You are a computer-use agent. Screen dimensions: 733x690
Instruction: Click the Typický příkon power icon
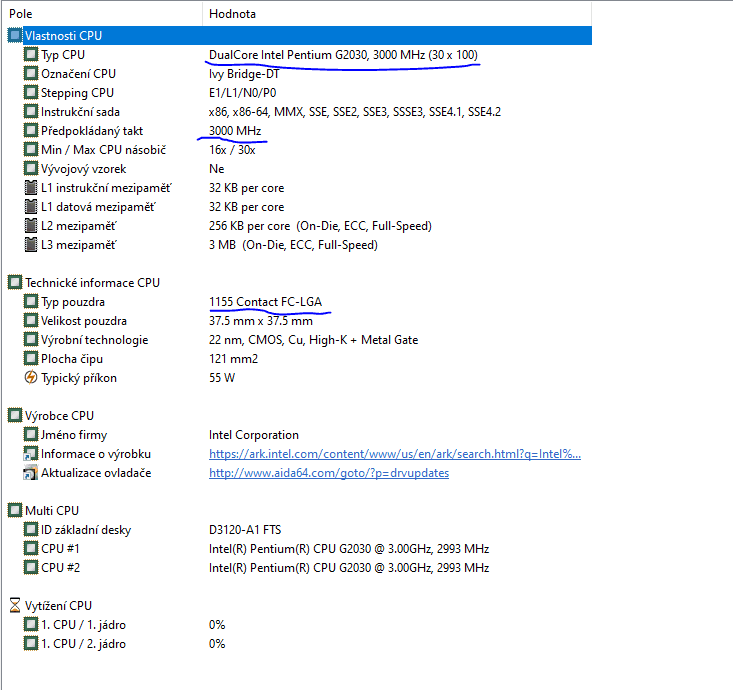pos(31,377)
